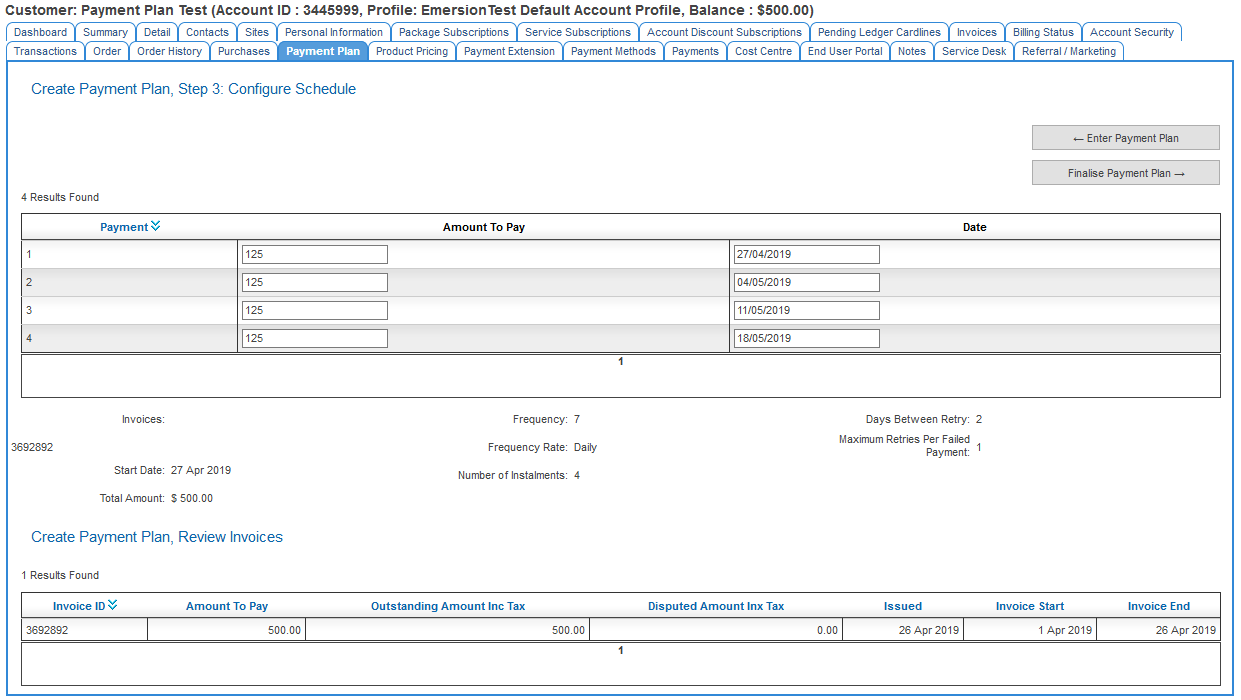
Task: Sort invoices by Outstanding Amount Inc Tax
Action: pos(447,606)
